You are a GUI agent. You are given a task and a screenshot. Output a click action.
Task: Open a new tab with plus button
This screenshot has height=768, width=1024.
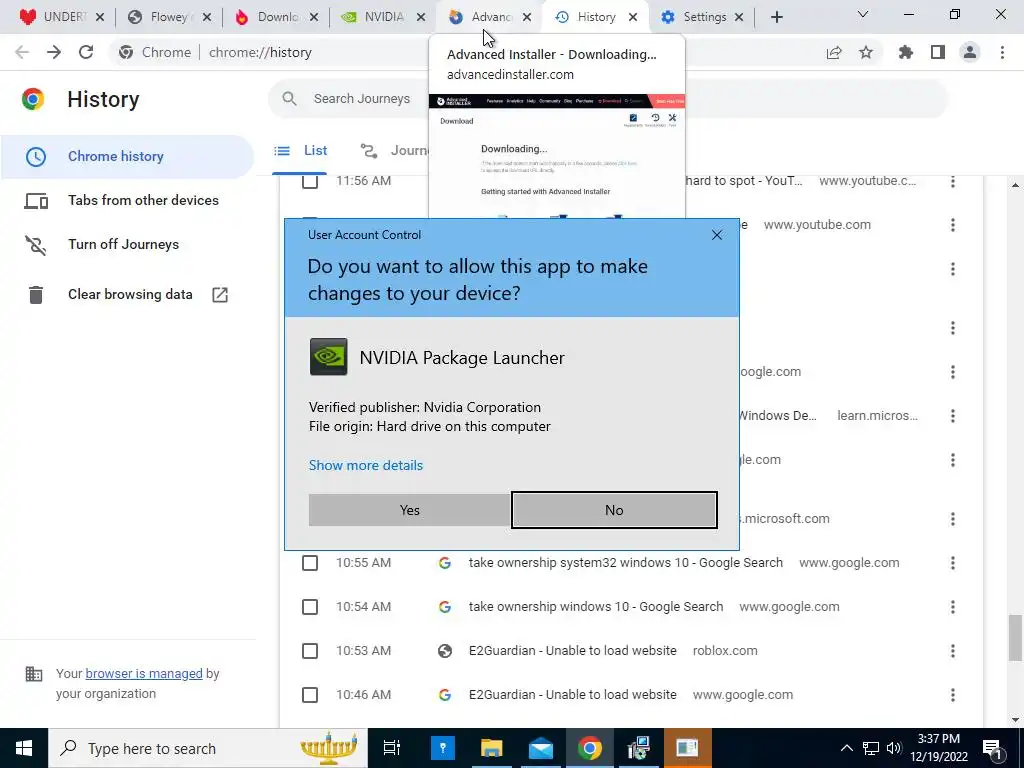point(776,17)
